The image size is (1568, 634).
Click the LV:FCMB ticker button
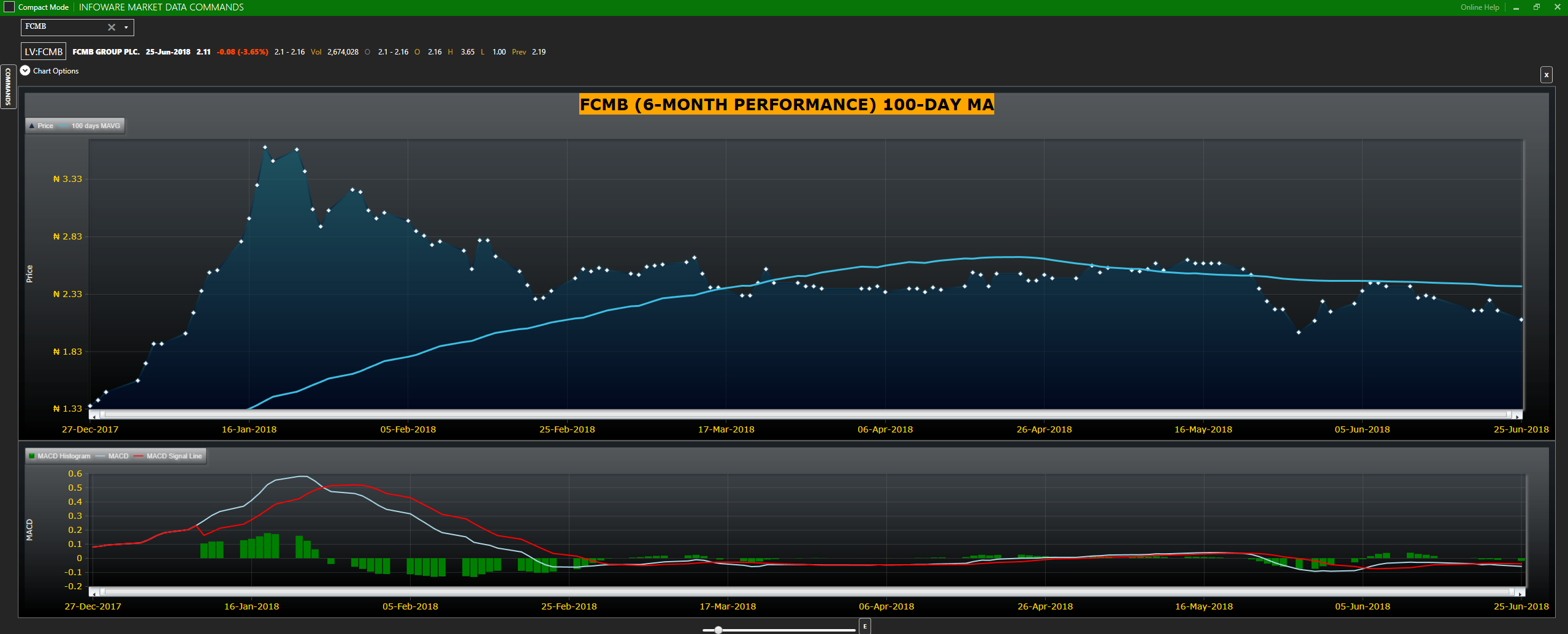pos(44,51)
